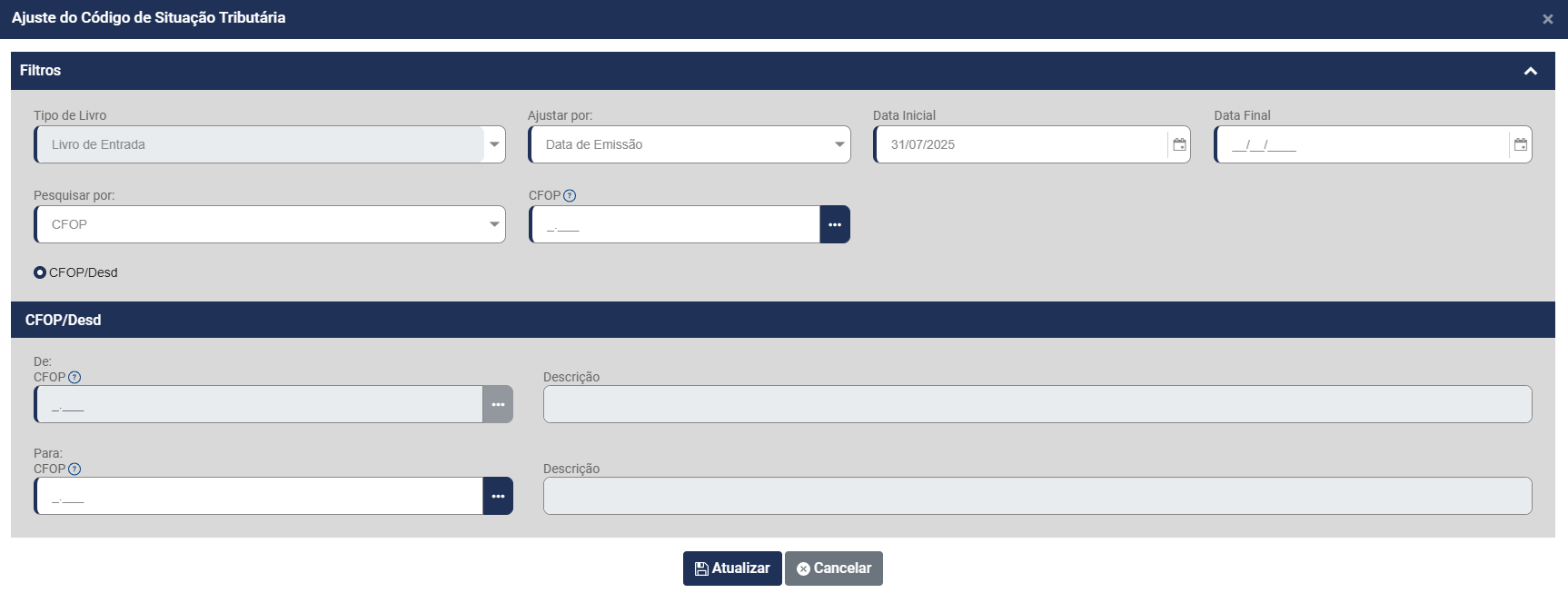Show help for the De CFOP field
Screen dimensions: 1568x593
[x=74, y=377]
